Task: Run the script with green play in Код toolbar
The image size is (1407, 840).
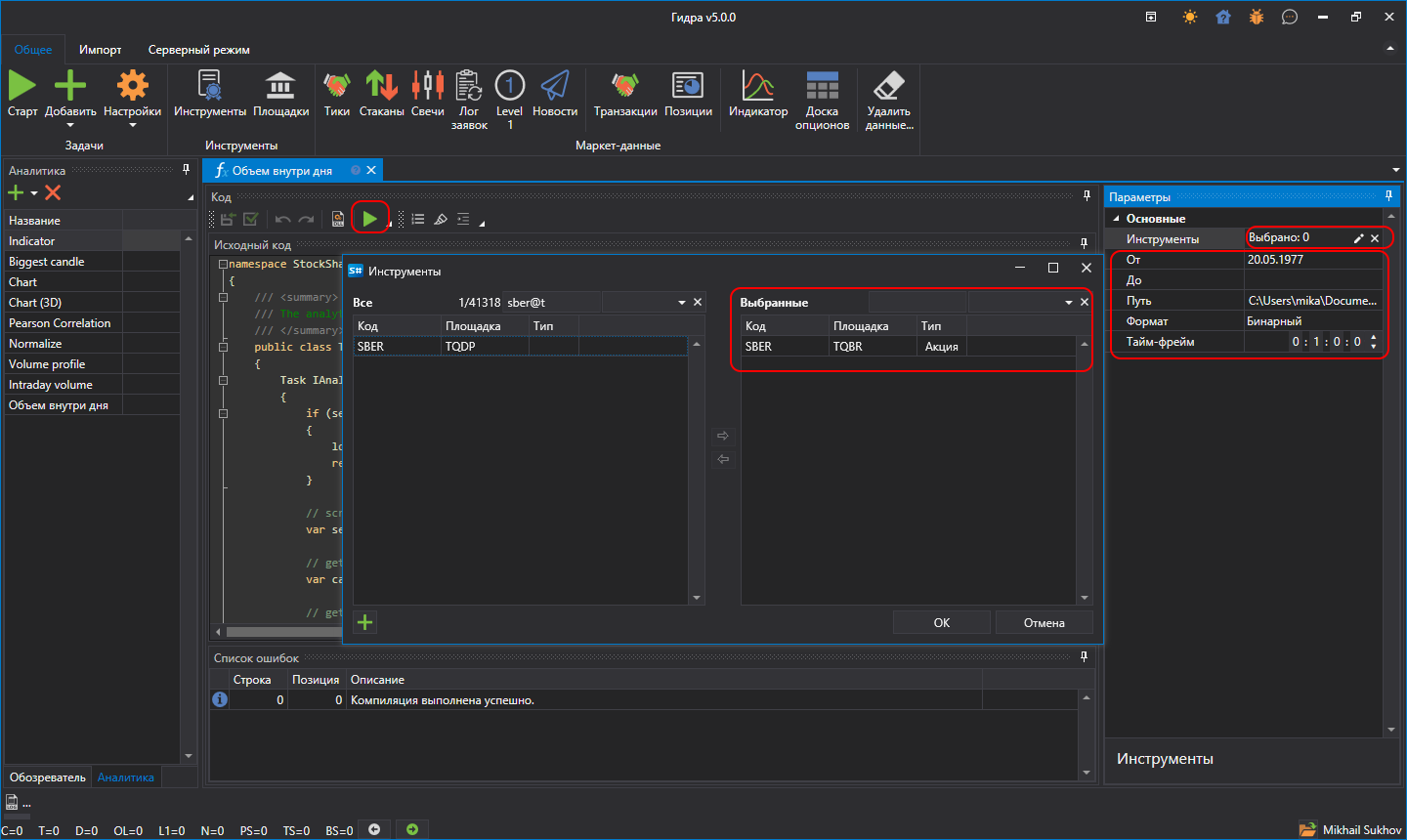Action: [x=370, y=219]
